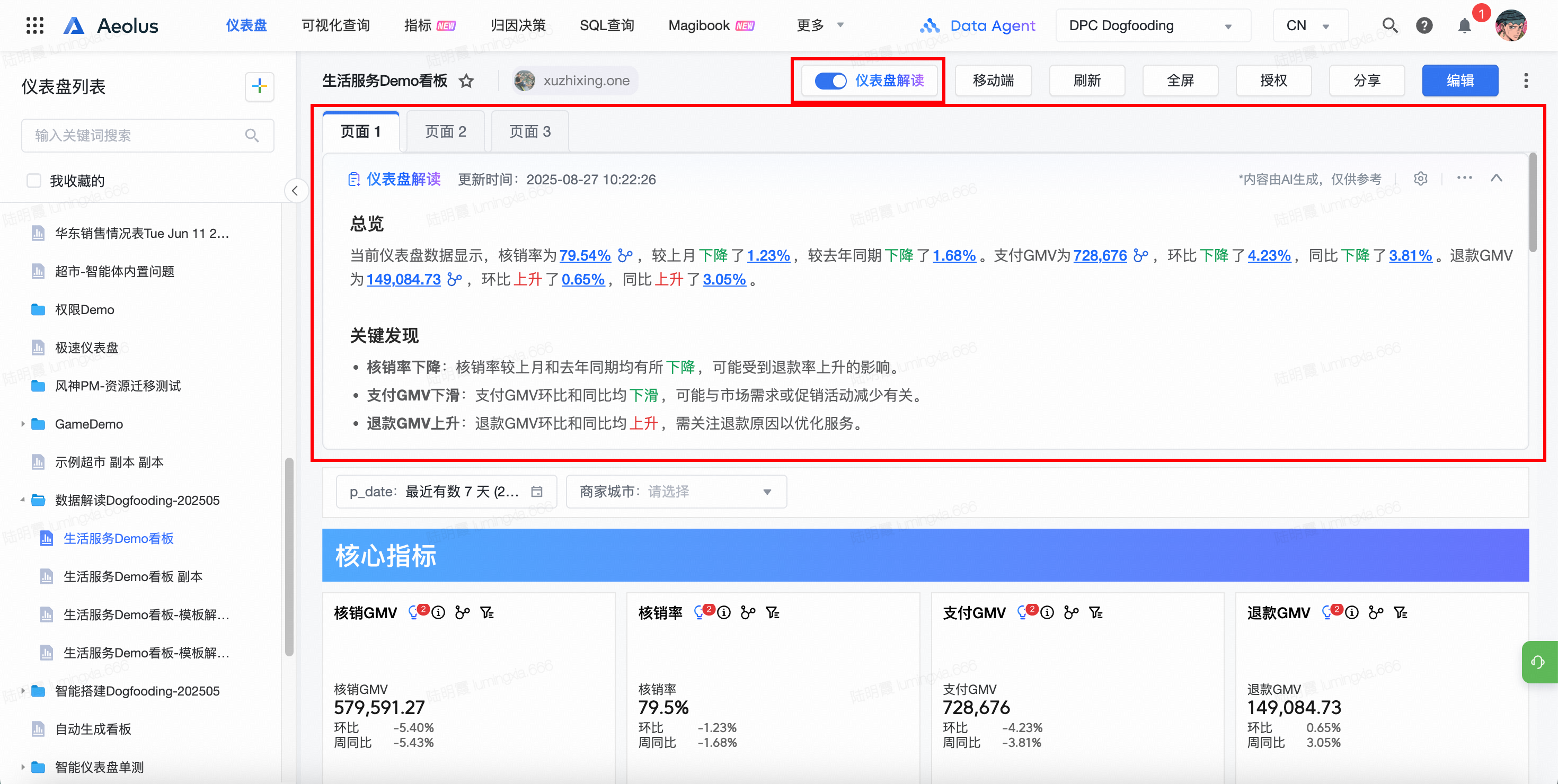Open the help question mark icon
1558x784 pixels.
tap(1424, 25)
